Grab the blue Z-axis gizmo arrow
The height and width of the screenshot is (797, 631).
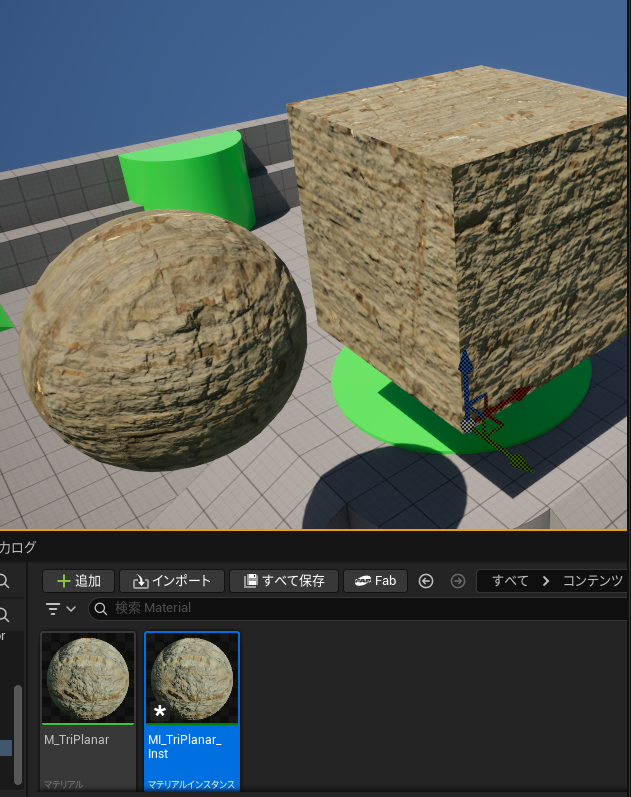pos(464,368)
